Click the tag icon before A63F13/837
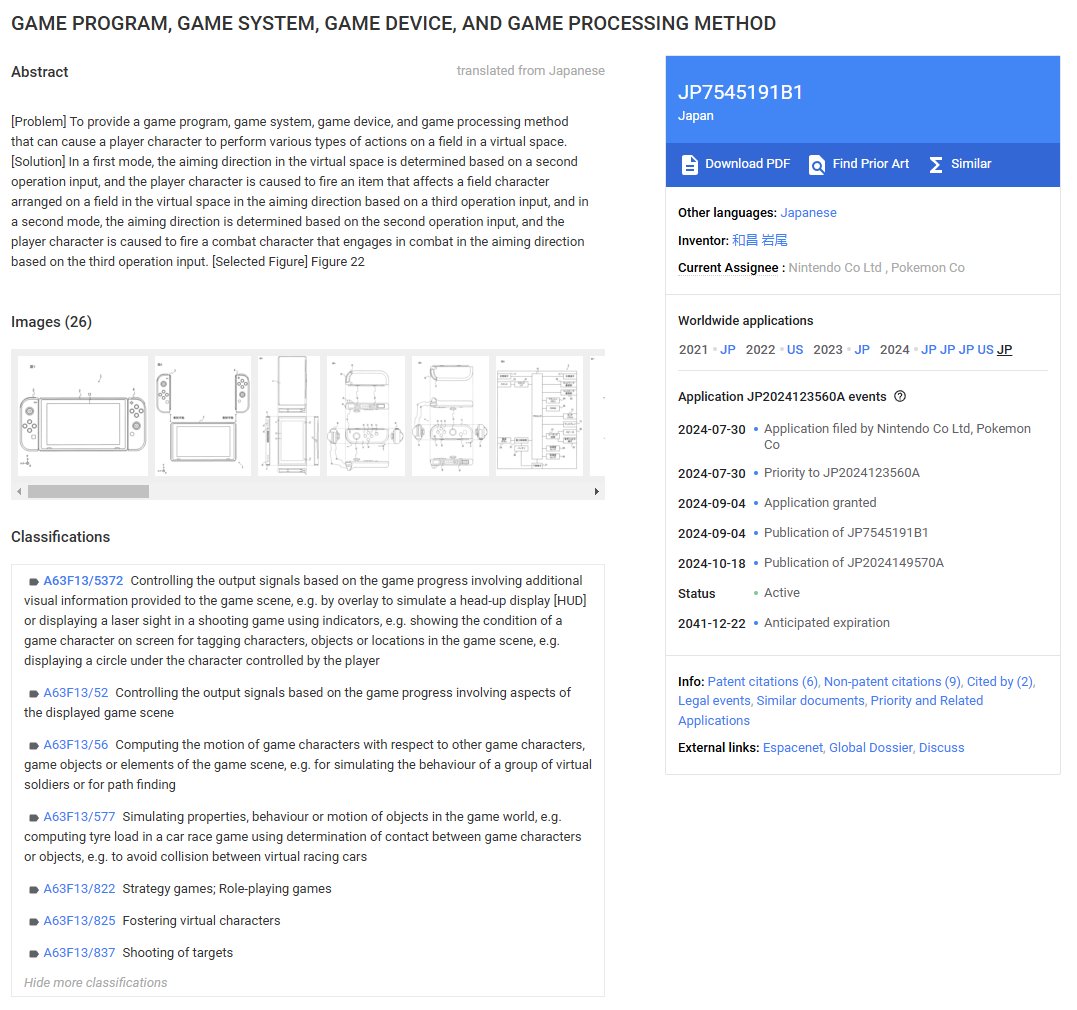The height and width of the screenshot is (1010, 1077). 34,954
